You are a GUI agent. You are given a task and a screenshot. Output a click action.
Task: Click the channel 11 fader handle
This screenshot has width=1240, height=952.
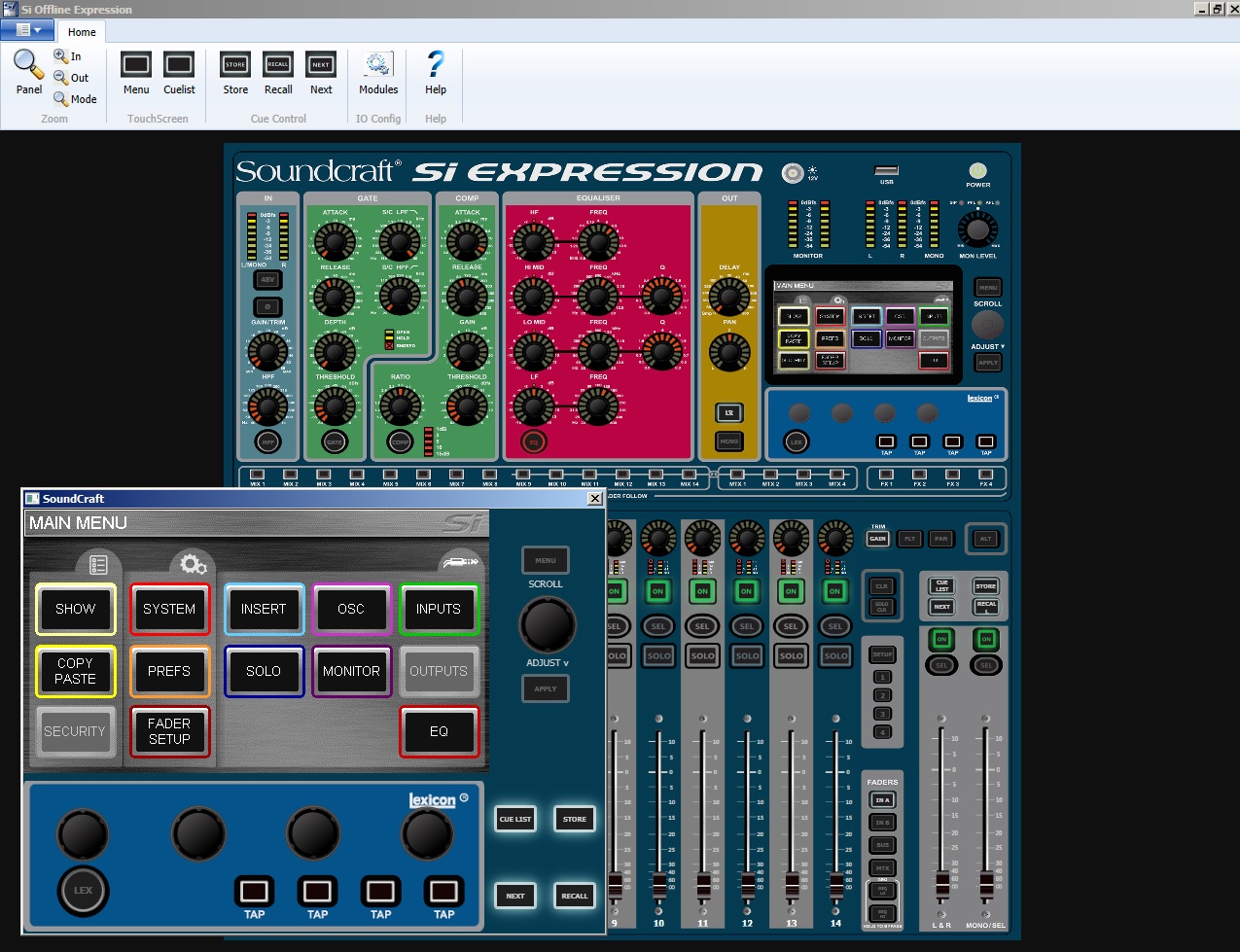[703, 885]
